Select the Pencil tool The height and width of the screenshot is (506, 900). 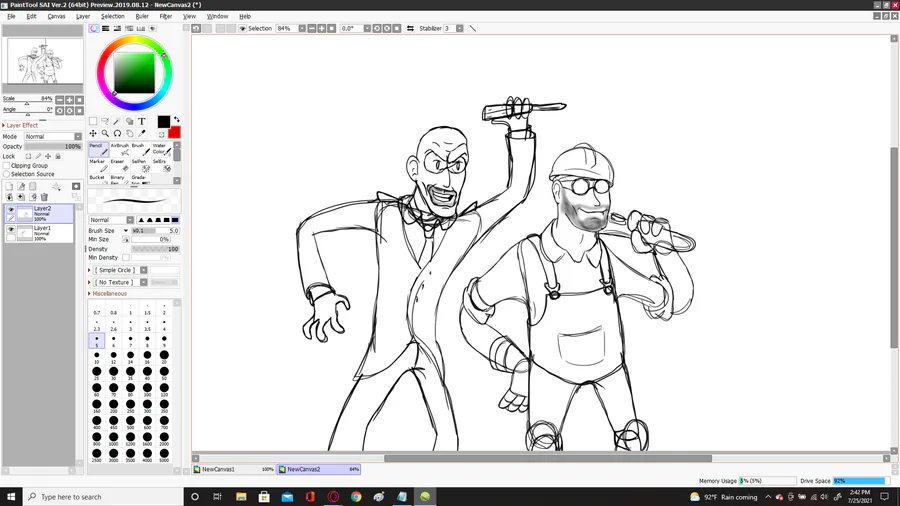point(99,149)
